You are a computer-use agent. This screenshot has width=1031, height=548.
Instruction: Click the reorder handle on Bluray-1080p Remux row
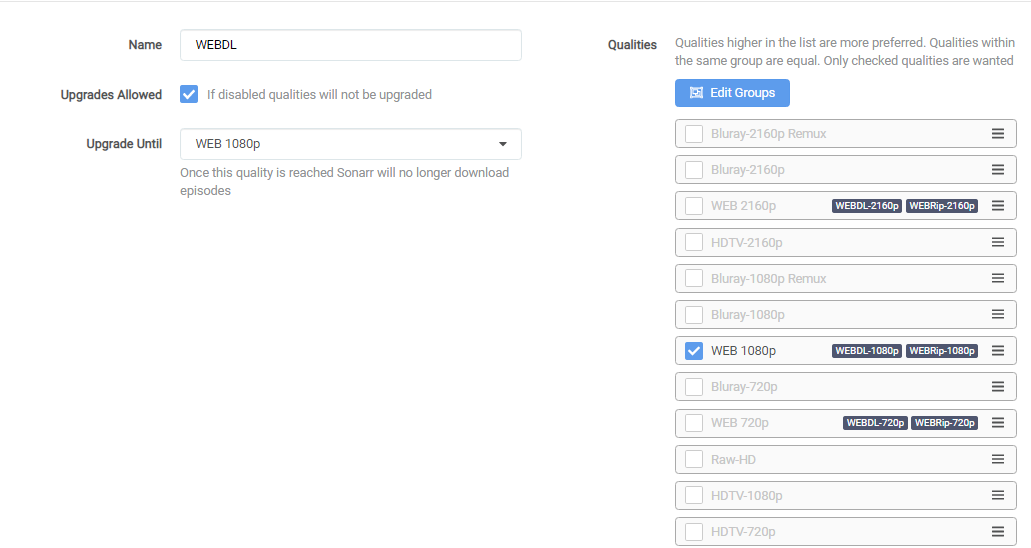coord(997,278)
